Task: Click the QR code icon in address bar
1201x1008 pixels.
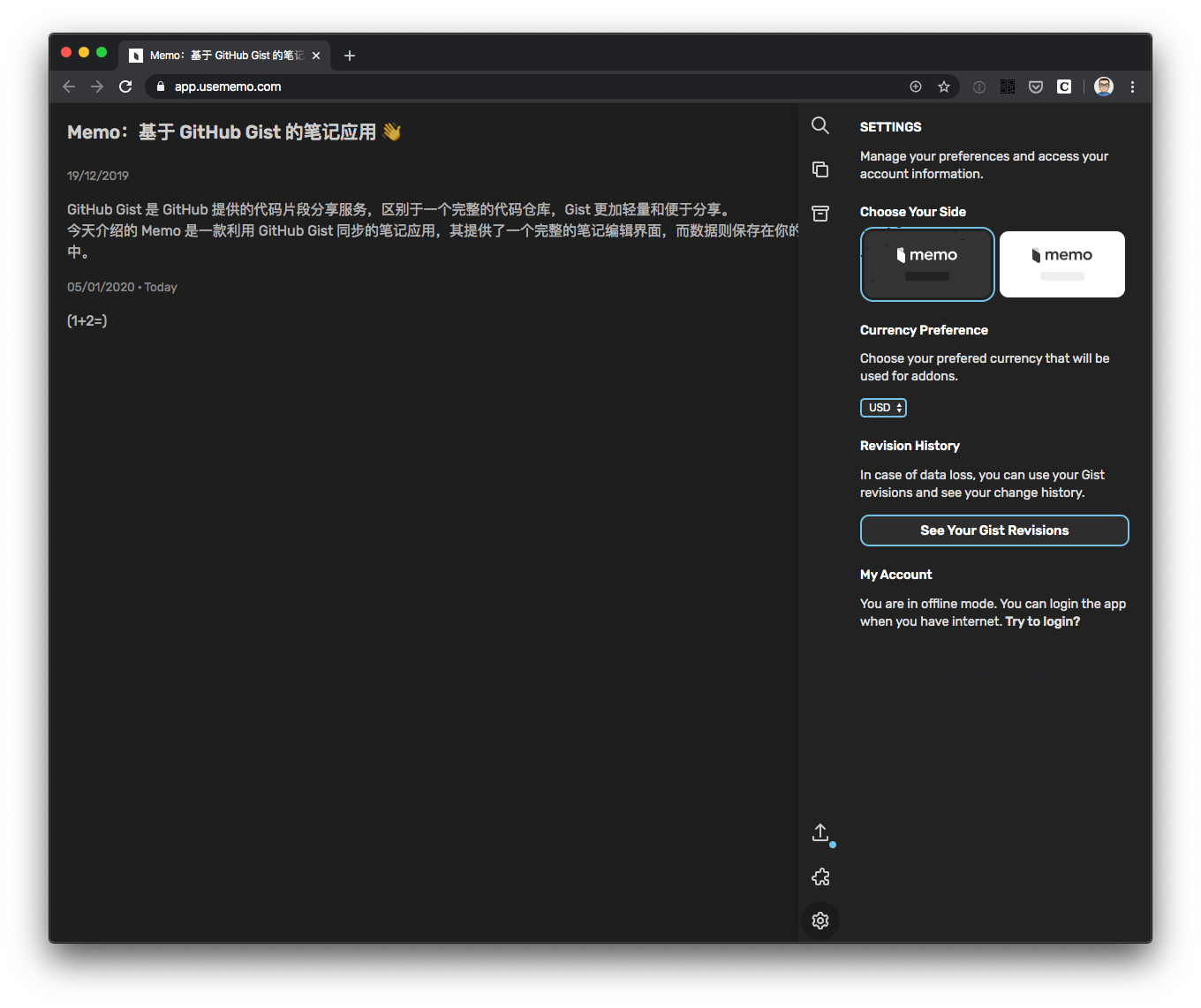Action: click(1007, 87)
